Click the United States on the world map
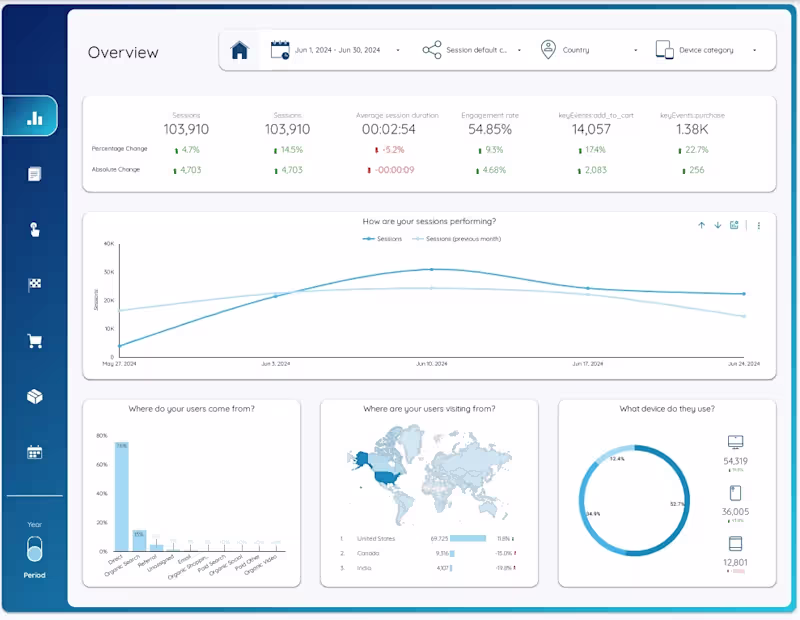Screen dimensions: 800x620 tap(388, 478)
